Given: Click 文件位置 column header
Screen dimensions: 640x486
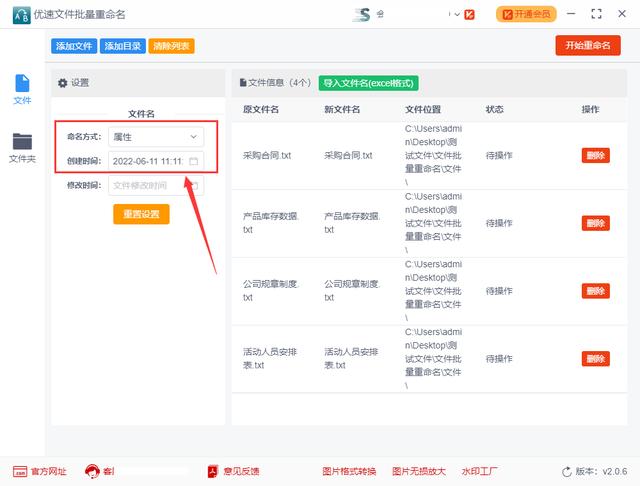Looking at the screenshot, I should pyautogui.click(x=423, y=109).
